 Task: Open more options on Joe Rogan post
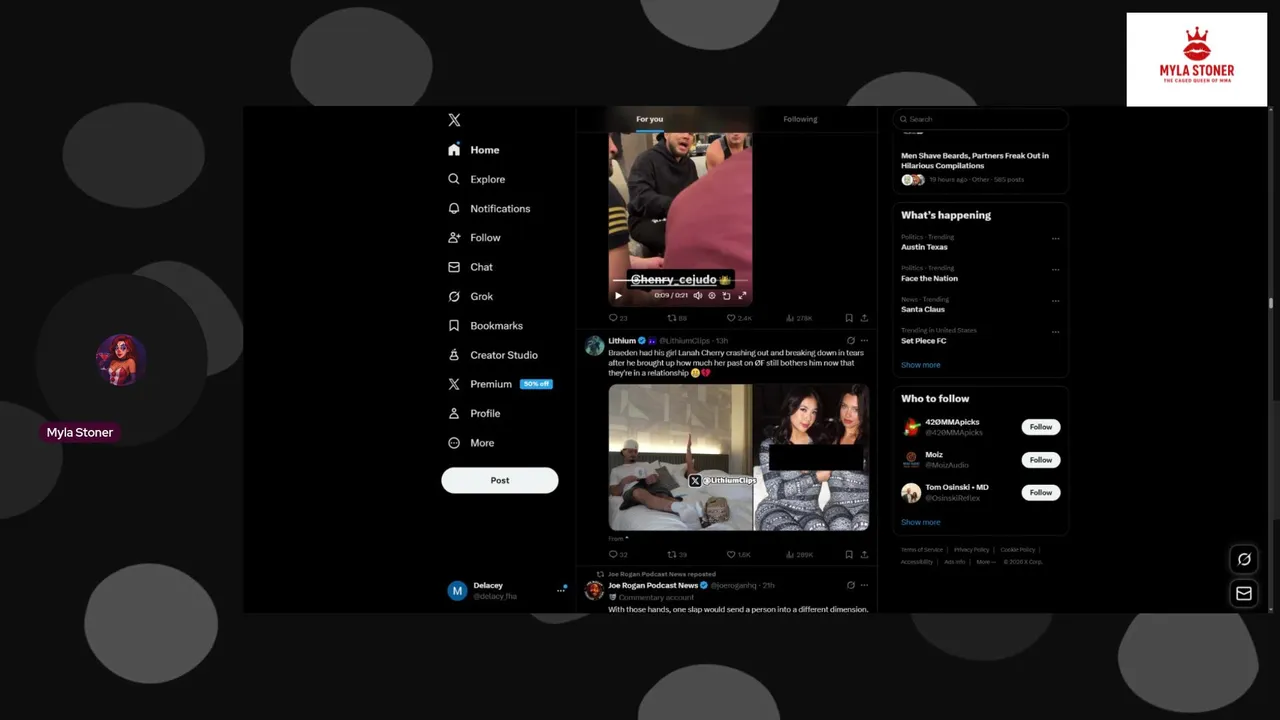[864, 585]
